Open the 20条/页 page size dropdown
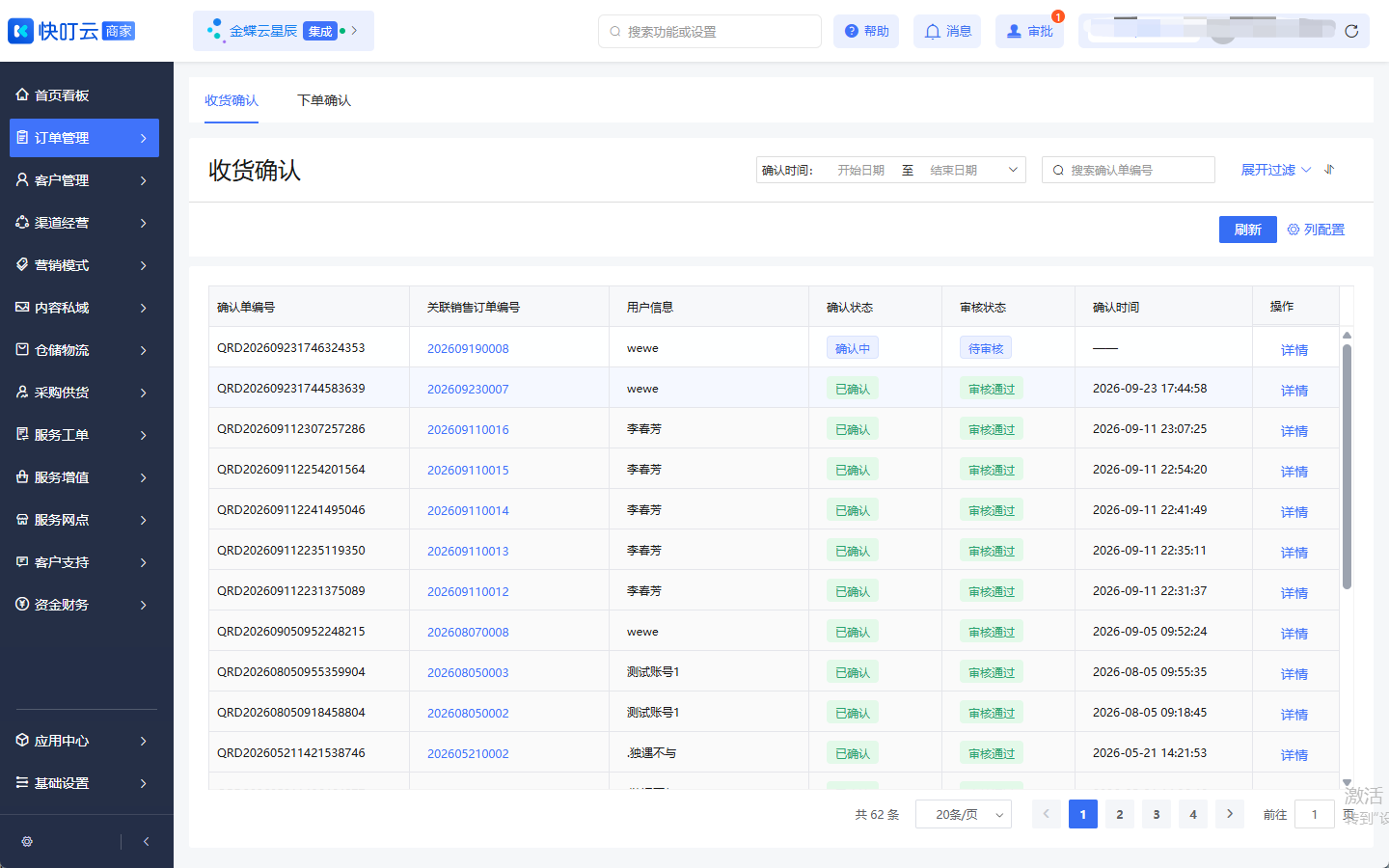The width and height of the screenshot is (1389, 868). (x=964, y=815)
